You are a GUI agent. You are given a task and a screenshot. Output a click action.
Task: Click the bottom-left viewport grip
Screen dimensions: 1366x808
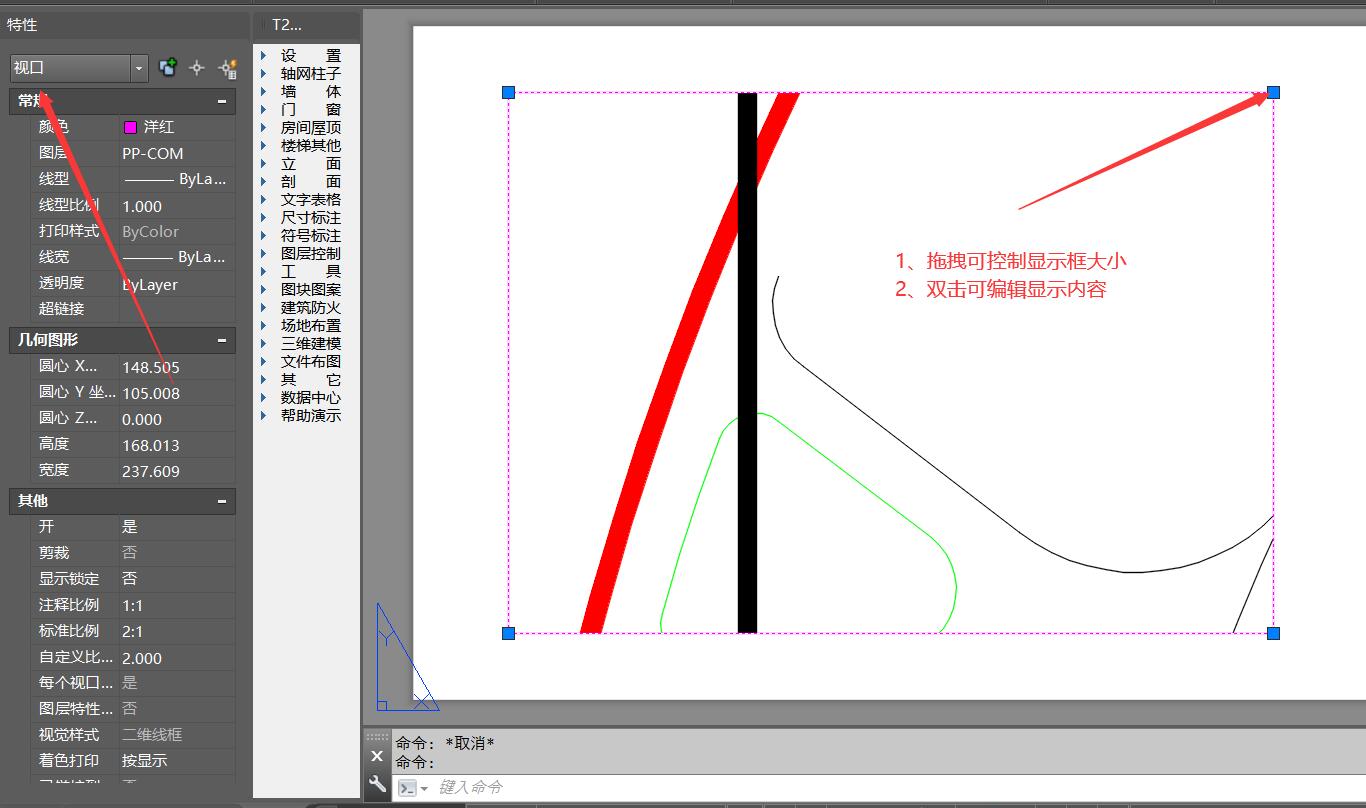508,633
